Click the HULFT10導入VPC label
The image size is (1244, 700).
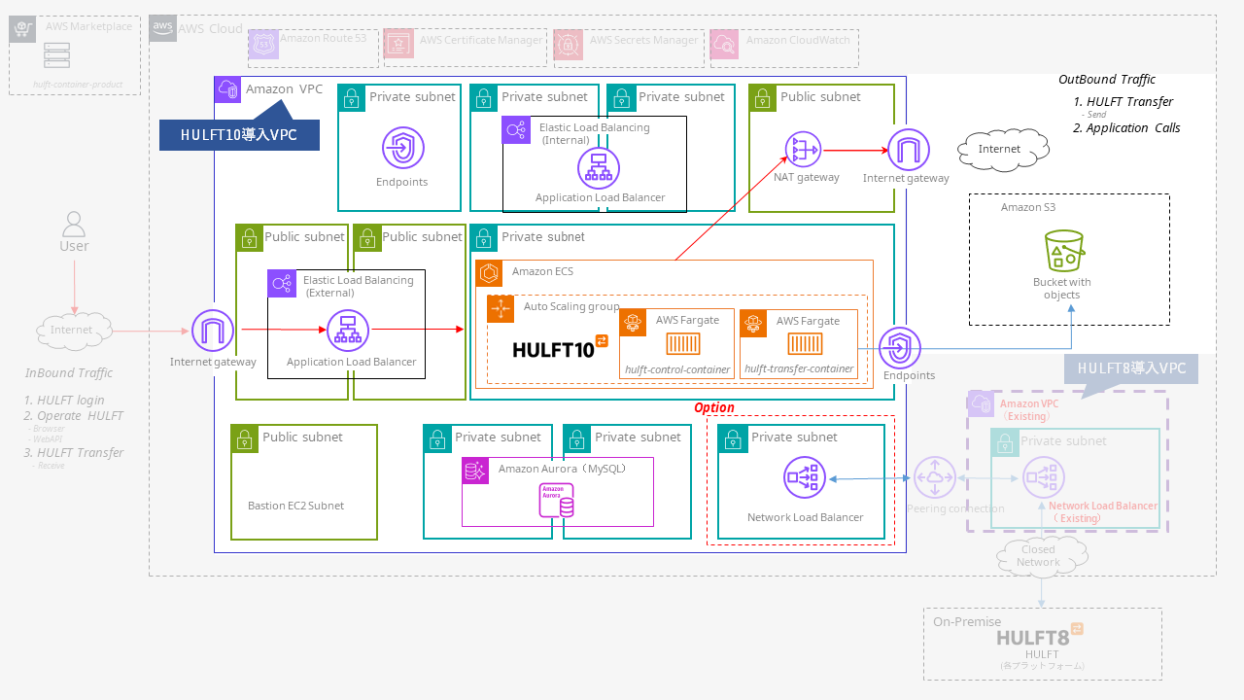pyautogui.click(x=239, y=135)
